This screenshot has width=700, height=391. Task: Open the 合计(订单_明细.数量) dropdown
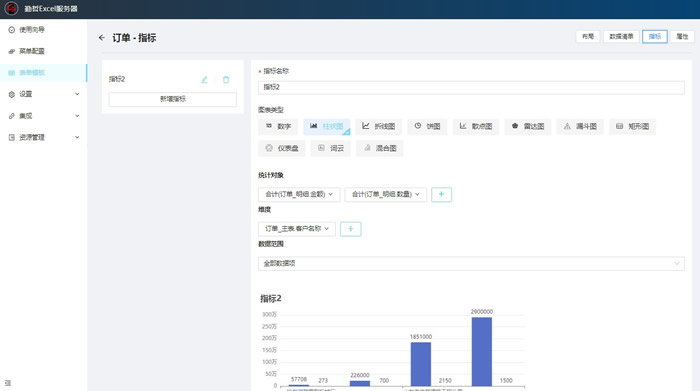click(386, 194)
